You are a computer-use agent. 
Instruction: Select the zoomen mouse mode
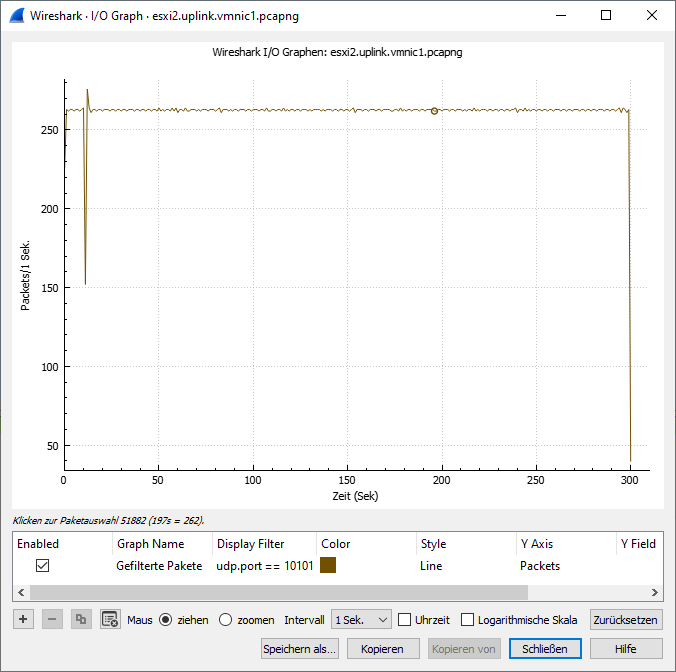click(x=225, y=620)
